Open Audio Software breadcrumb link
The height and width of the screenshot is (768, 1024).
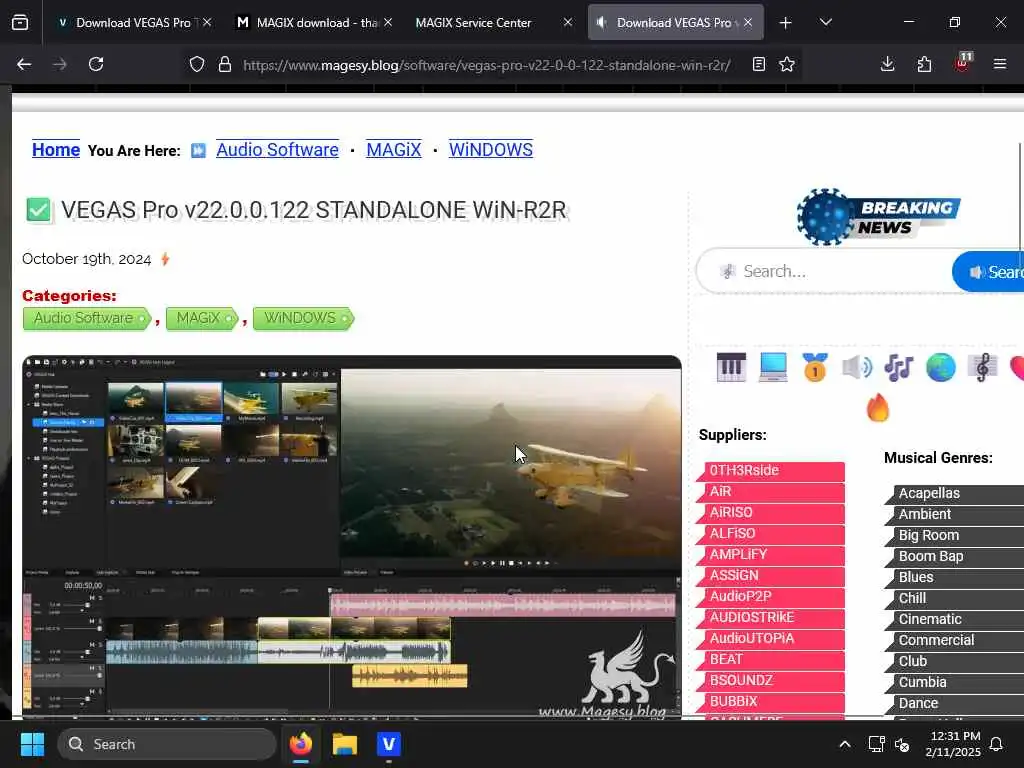pos(278,150)
